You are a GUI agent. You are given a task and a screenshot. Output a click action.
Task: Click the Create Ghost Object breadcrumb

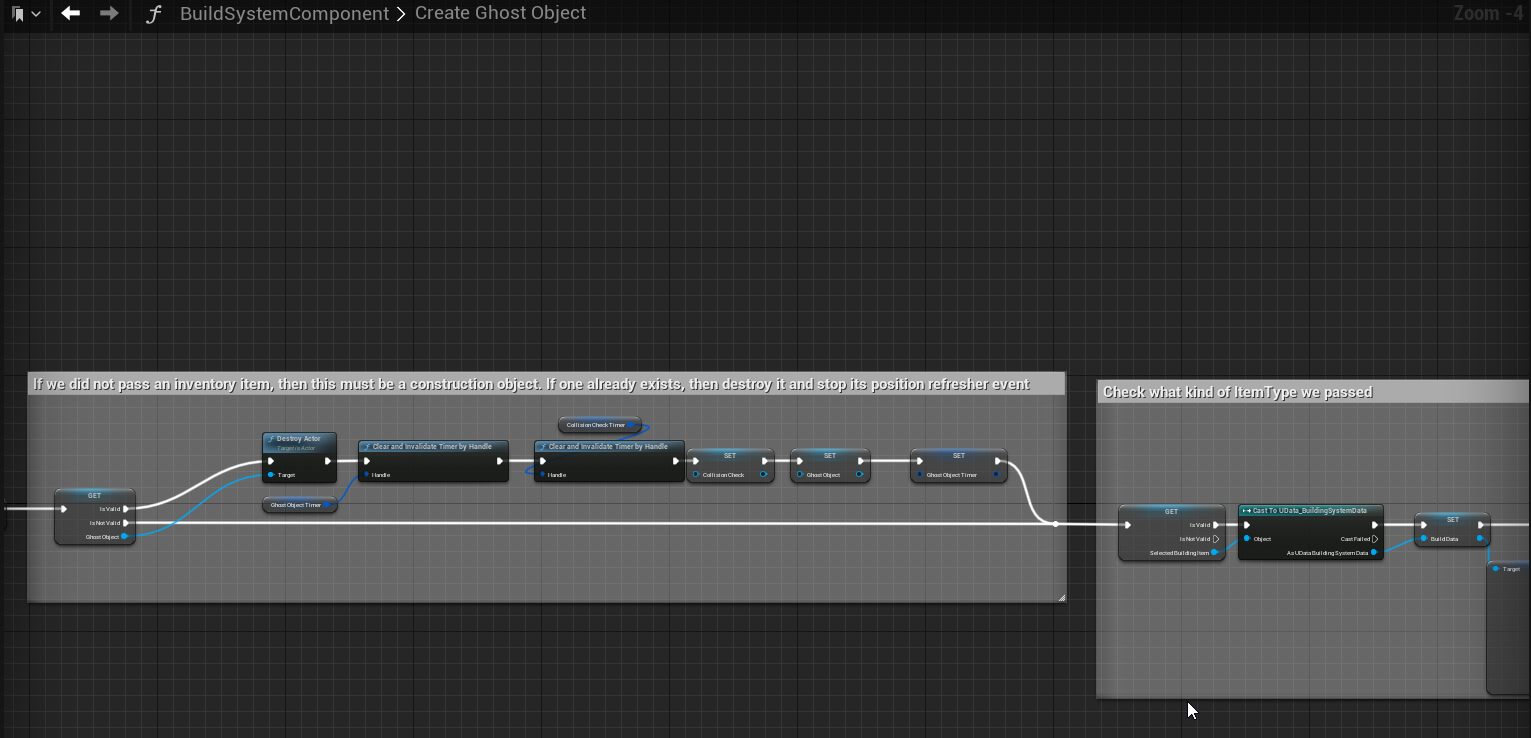tap(500, 14)
